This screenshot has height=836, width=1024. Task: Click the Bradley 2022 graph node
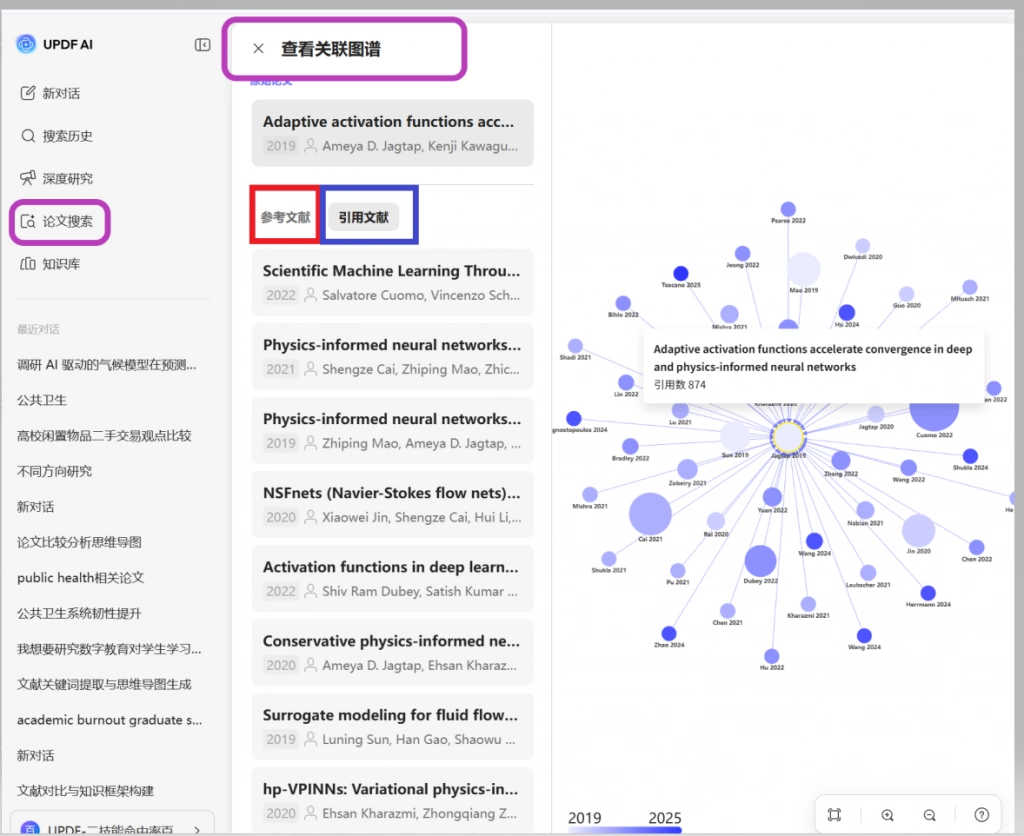tap(630, 446)
